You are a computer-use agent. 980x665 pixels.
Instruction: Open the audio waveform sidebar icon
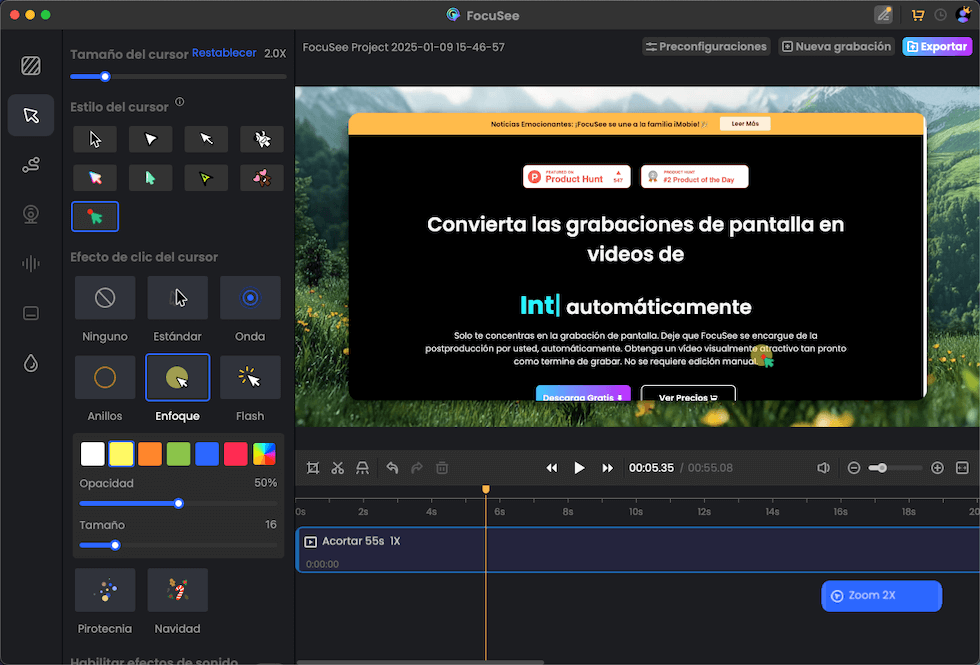coord(31,264)
